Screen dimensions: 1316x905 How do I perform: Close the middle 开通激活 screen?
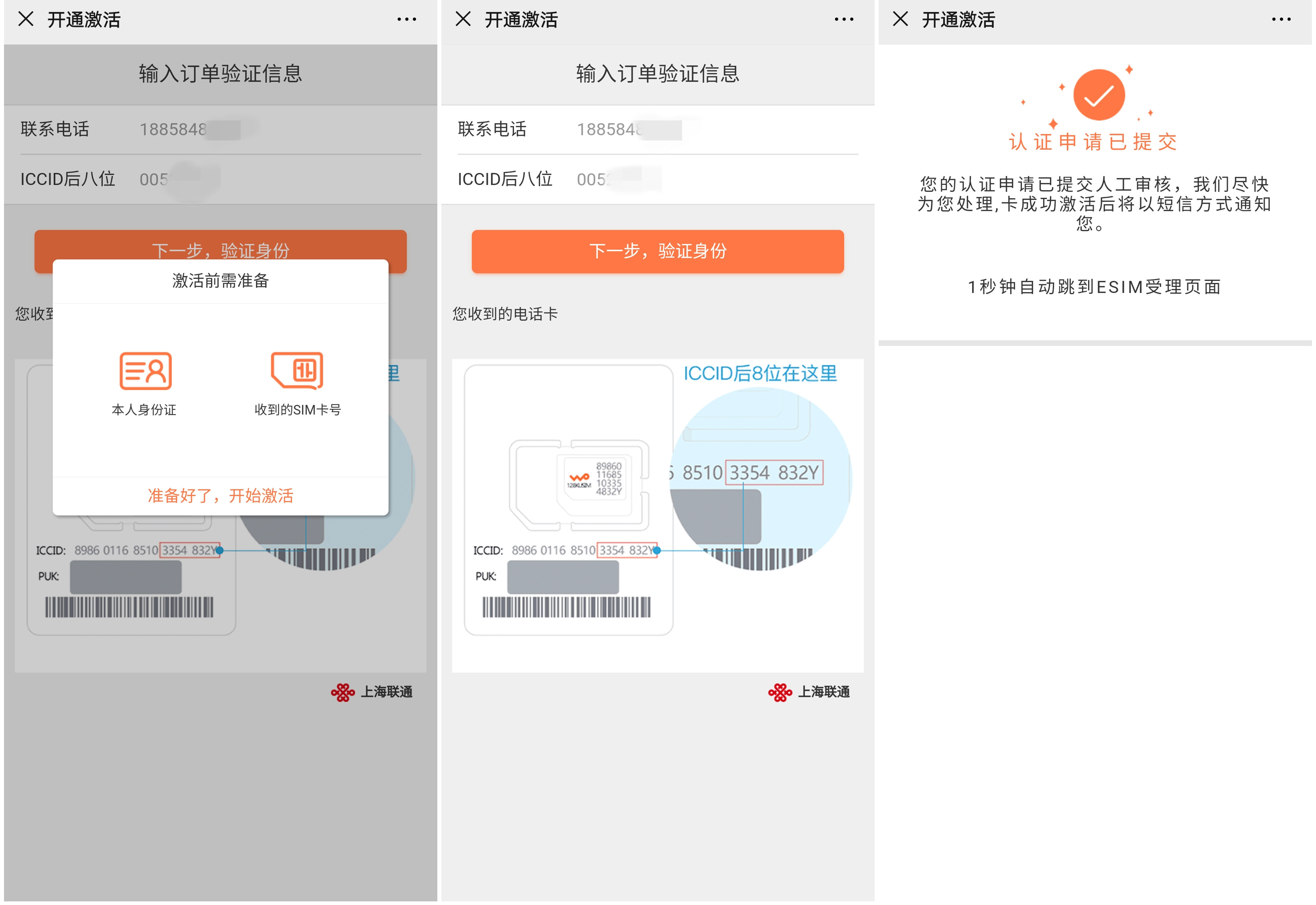coord(463,19)
